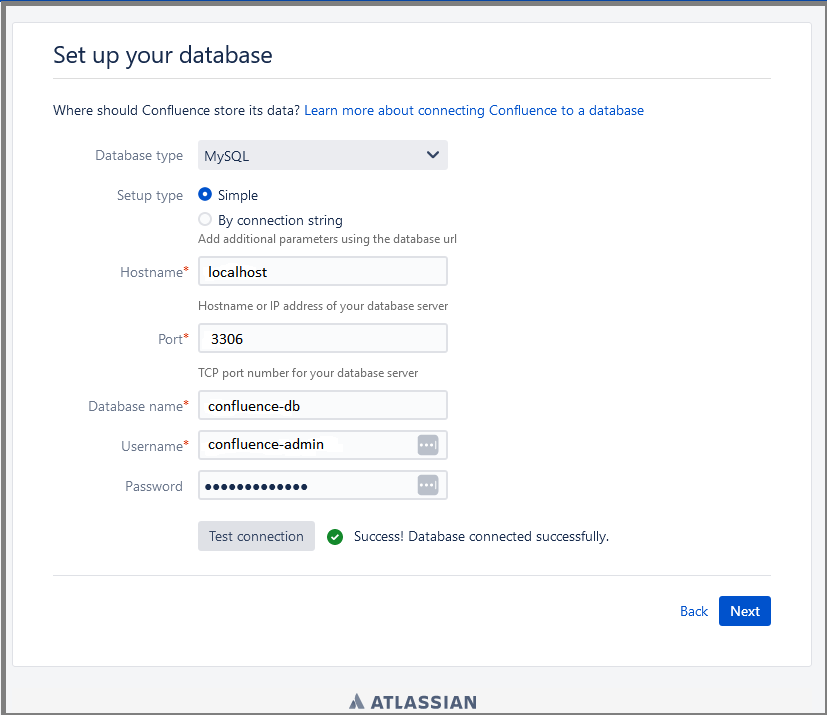The image size is (827, 715).
Task: Focus the Hostname field containing localhost
Action: pyautogui.click(x=323, y=271)
